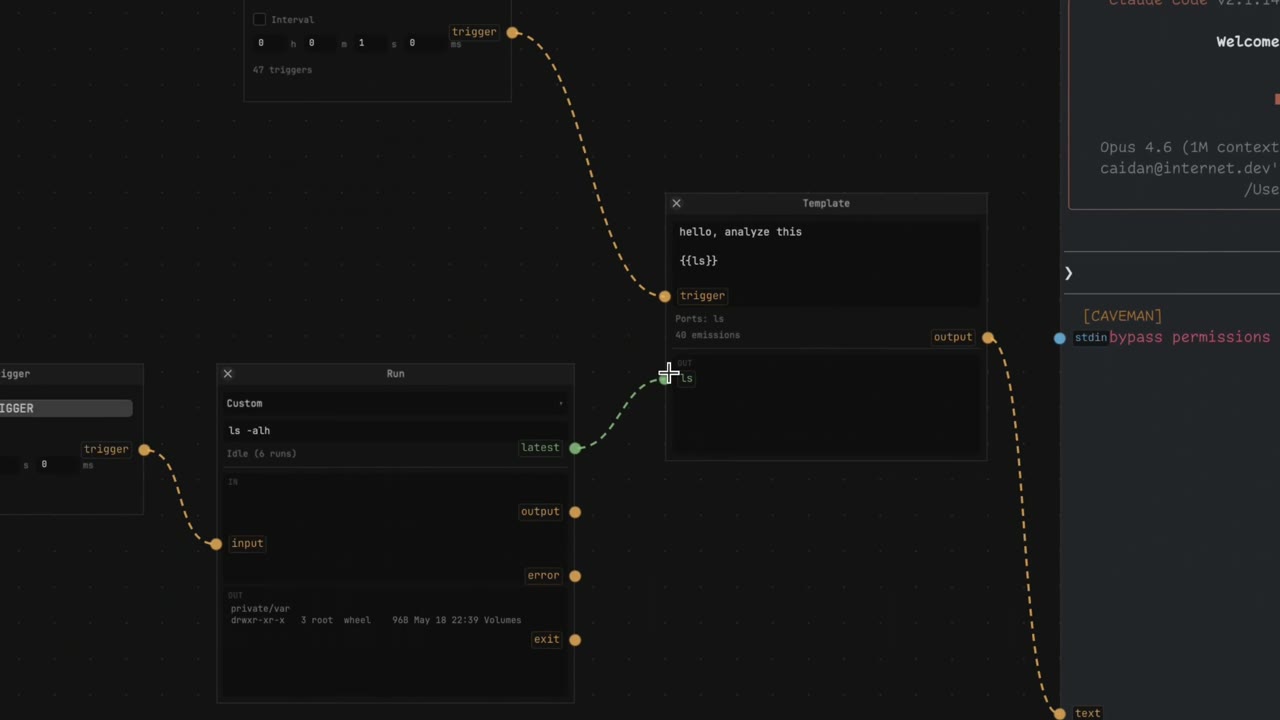Click the 'input' port label on Run
Image resolution: width=1280 pixels, height=720 pixels.
click(247, 544)
